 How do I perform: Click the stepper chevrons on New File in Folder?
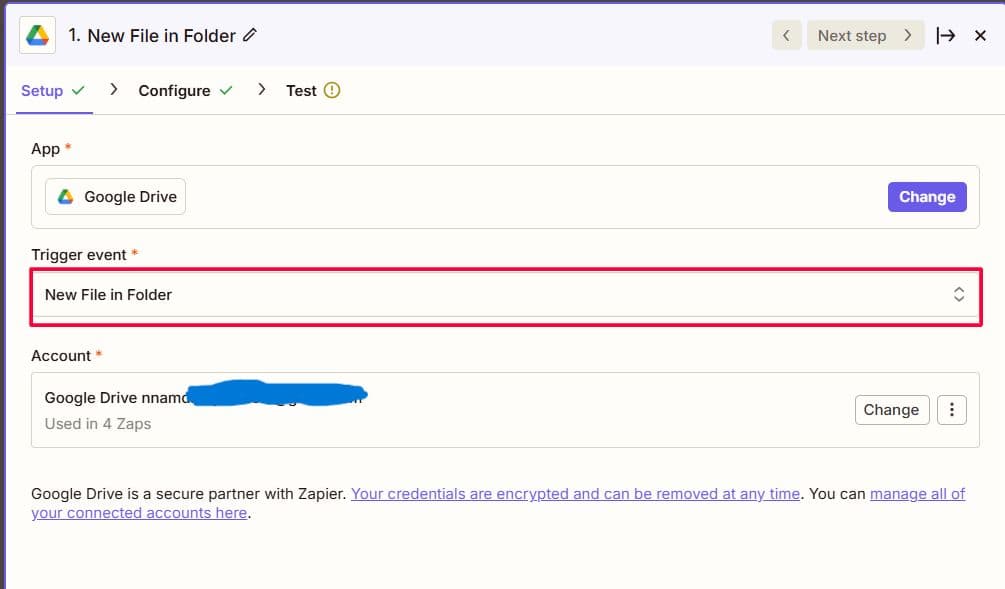[x=958, y=294]
